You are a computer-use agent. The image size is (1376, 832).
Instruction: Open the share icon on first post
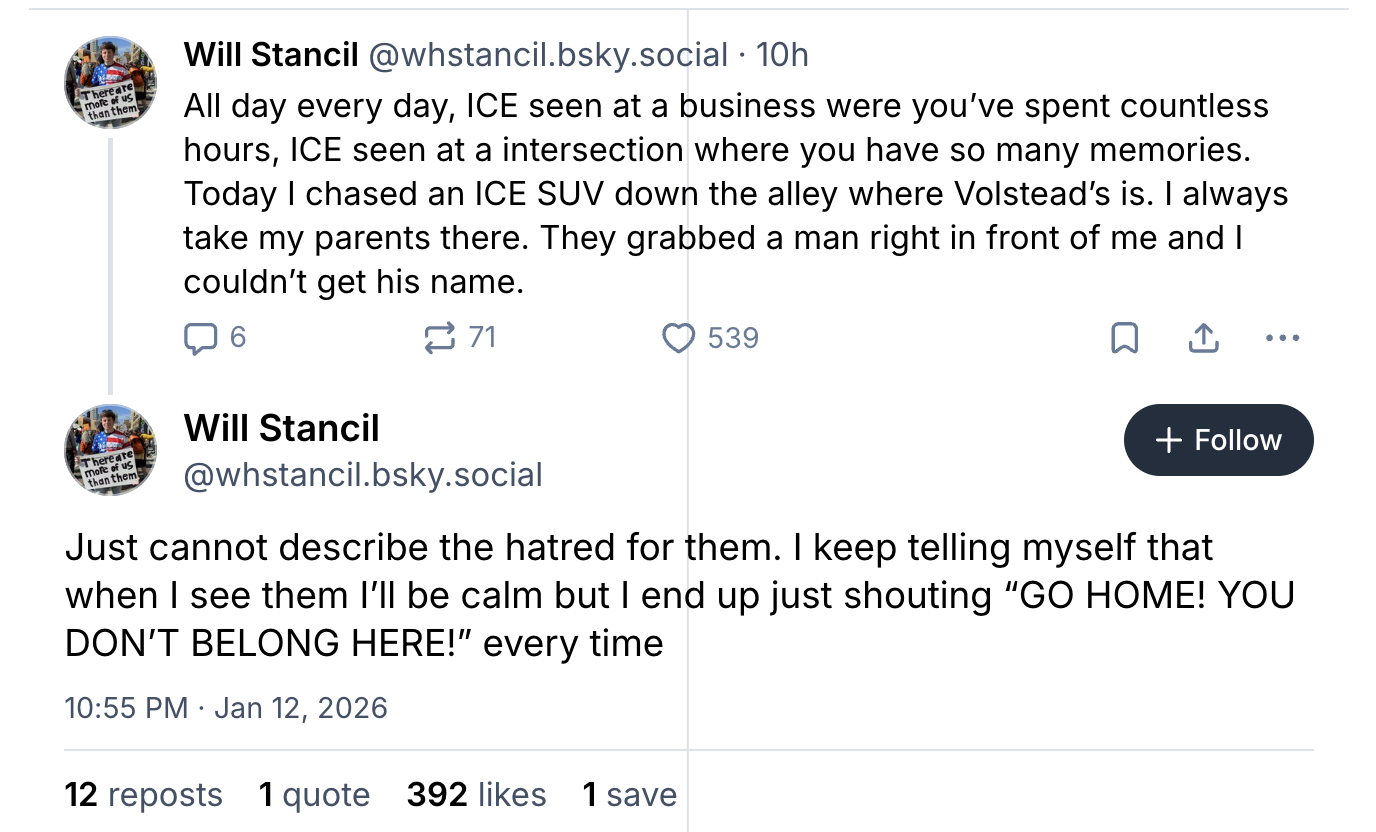point(1204,339)
